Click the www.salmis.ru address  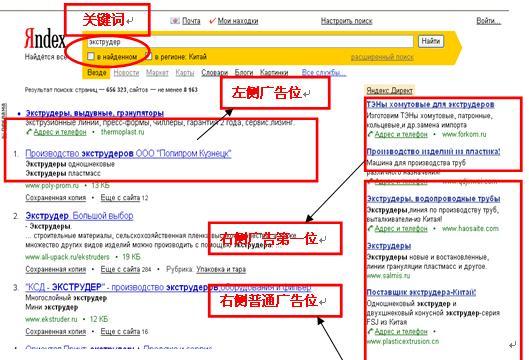point(388,276)
